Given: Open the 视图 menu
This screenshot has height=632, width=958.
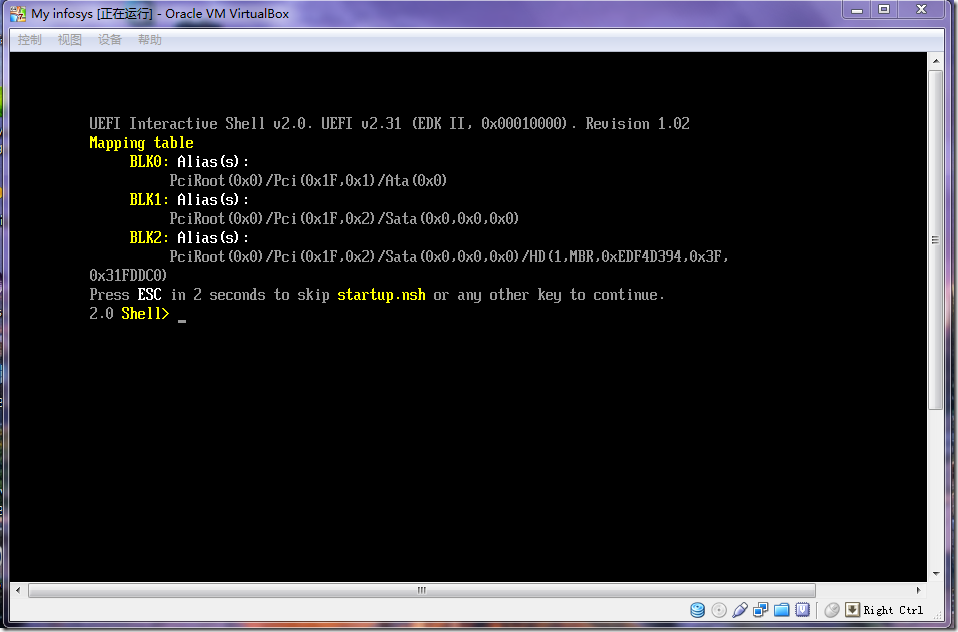Looking at the screenshot, I should point(70,40).
